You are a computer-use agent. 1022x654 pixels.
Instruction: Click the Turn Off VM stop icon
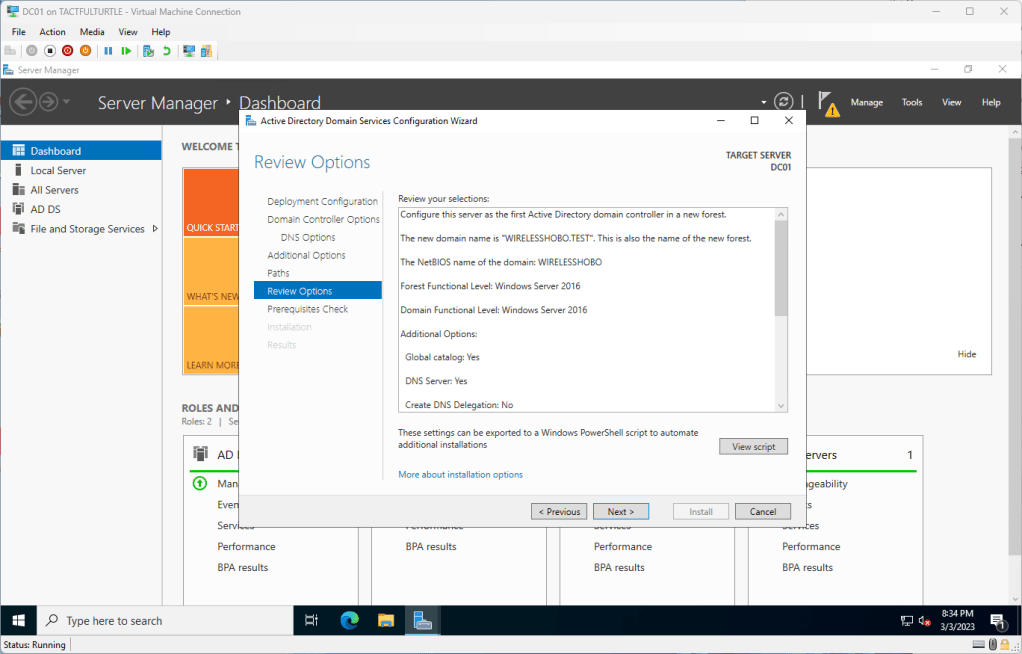[x=50, y=50]
